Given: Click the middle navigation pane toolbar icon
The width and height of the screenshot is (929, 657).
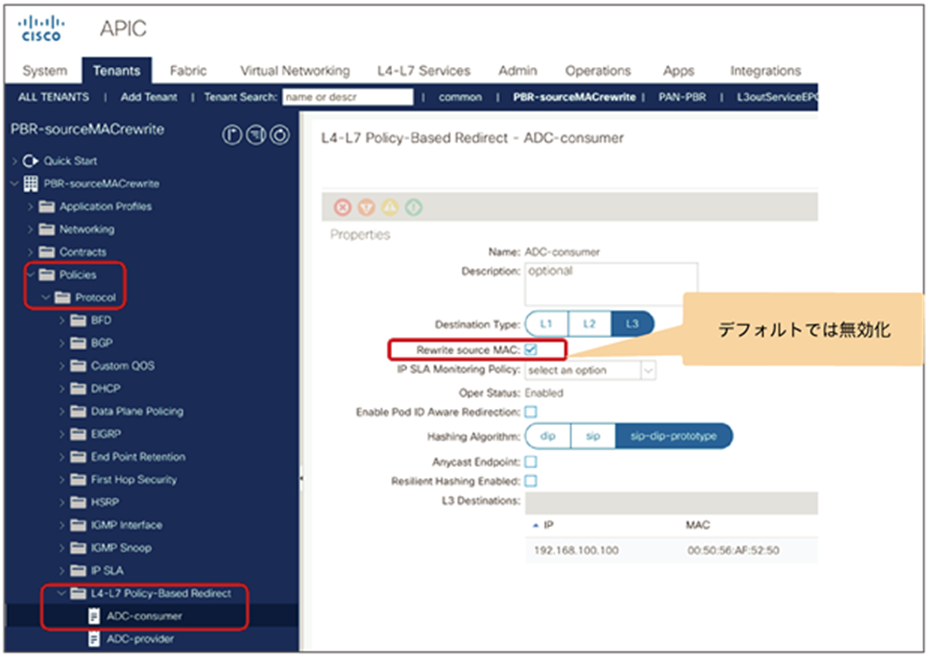Looking at the screenshot, I should pos(256,135).
